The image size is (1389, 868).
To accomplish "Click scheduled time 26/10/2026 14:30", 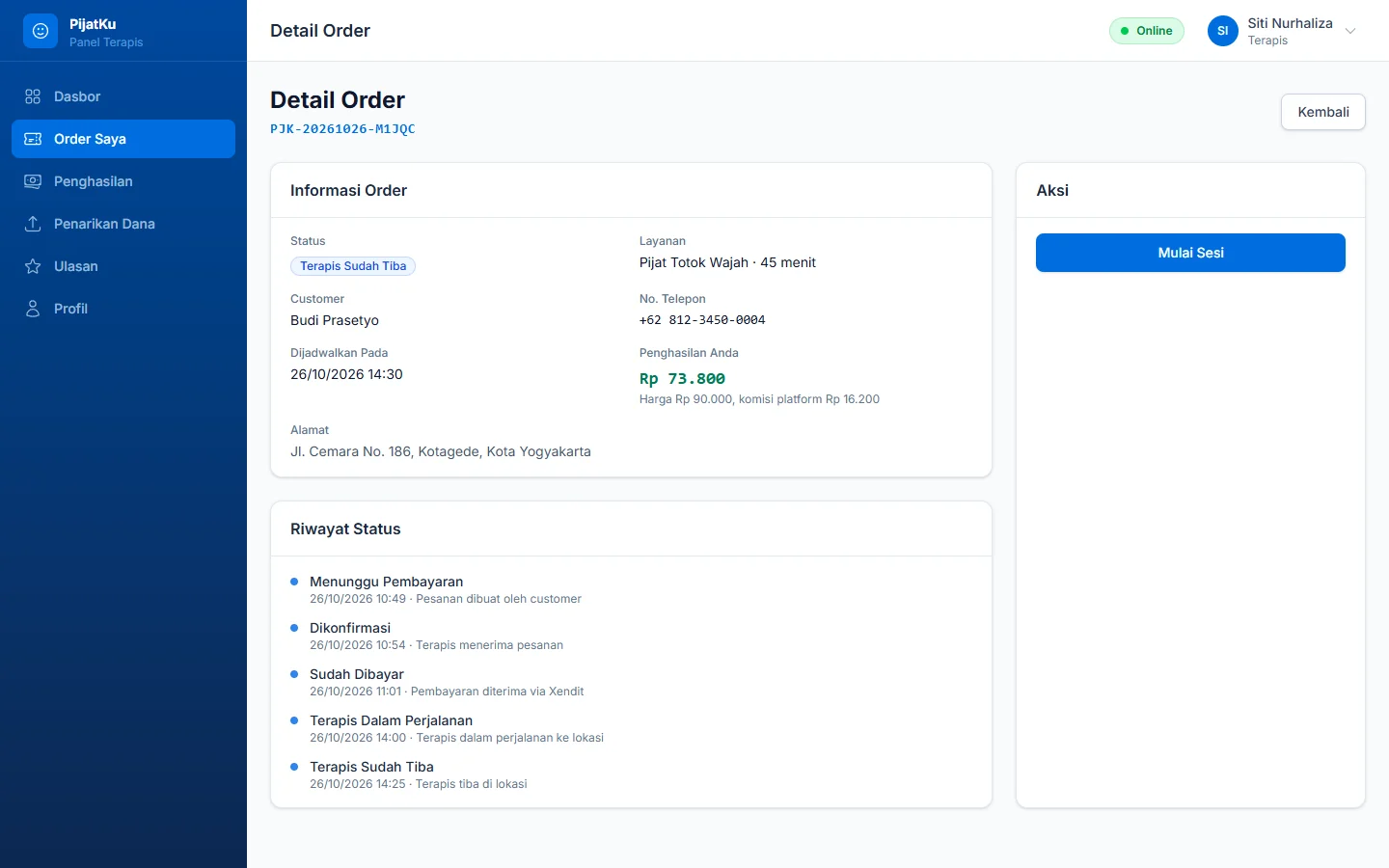I will pos(346,374).
